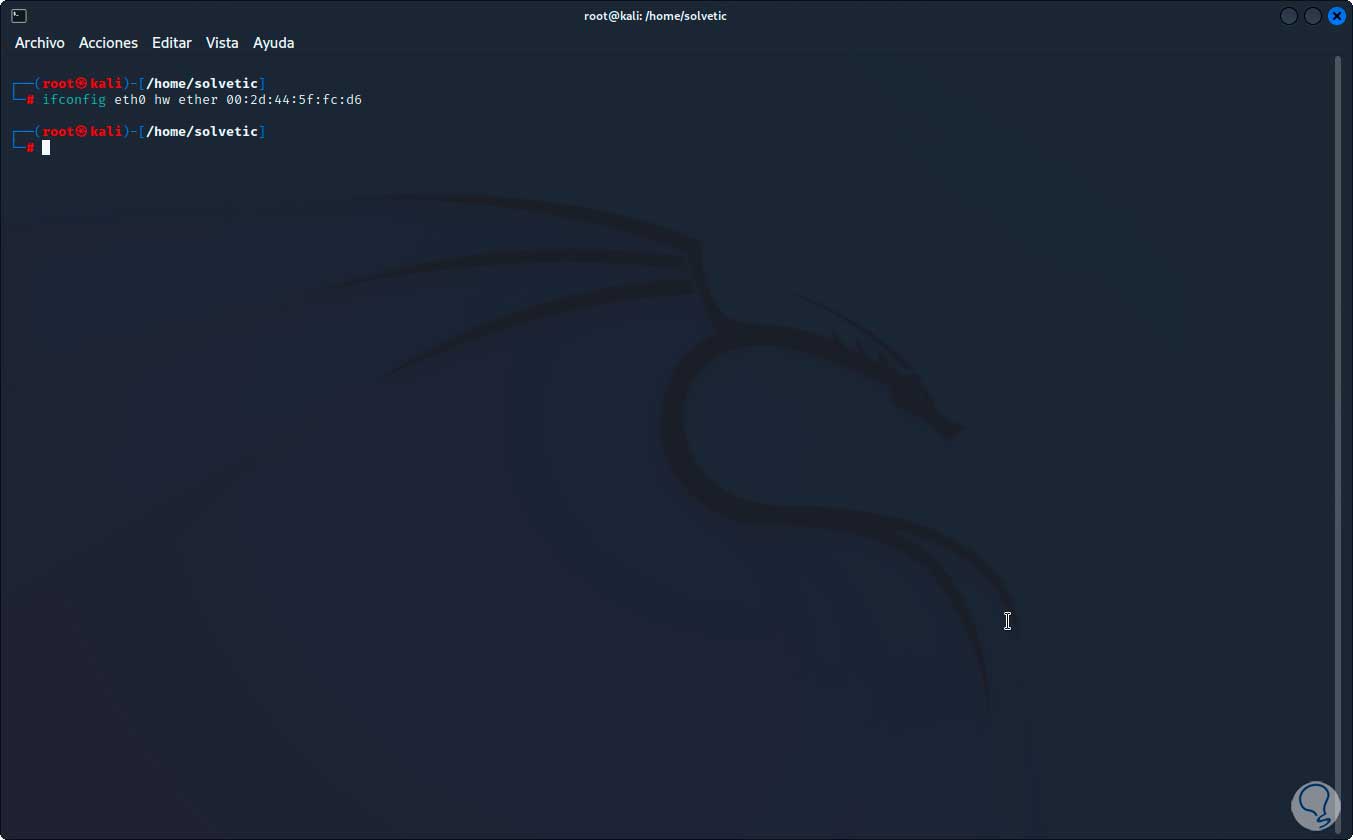Click 'eth0' in the ifconfig command
The width and height of the screenshot is (1353, 840).
(130, 100)
